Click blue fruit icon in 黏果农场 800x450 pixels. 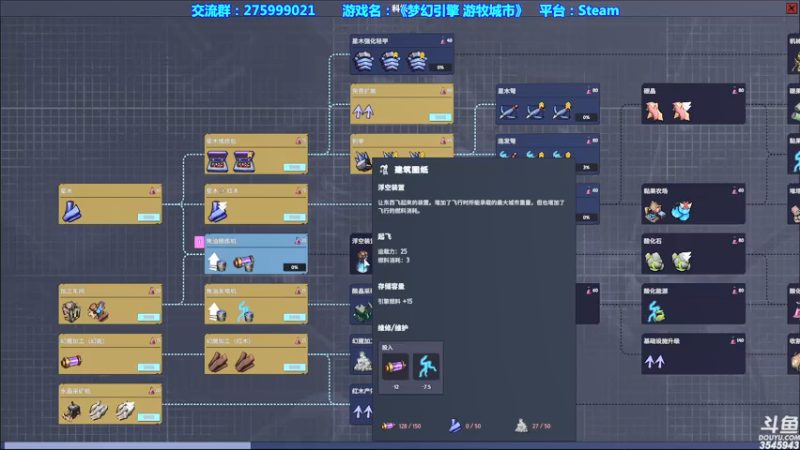(682, 211)
